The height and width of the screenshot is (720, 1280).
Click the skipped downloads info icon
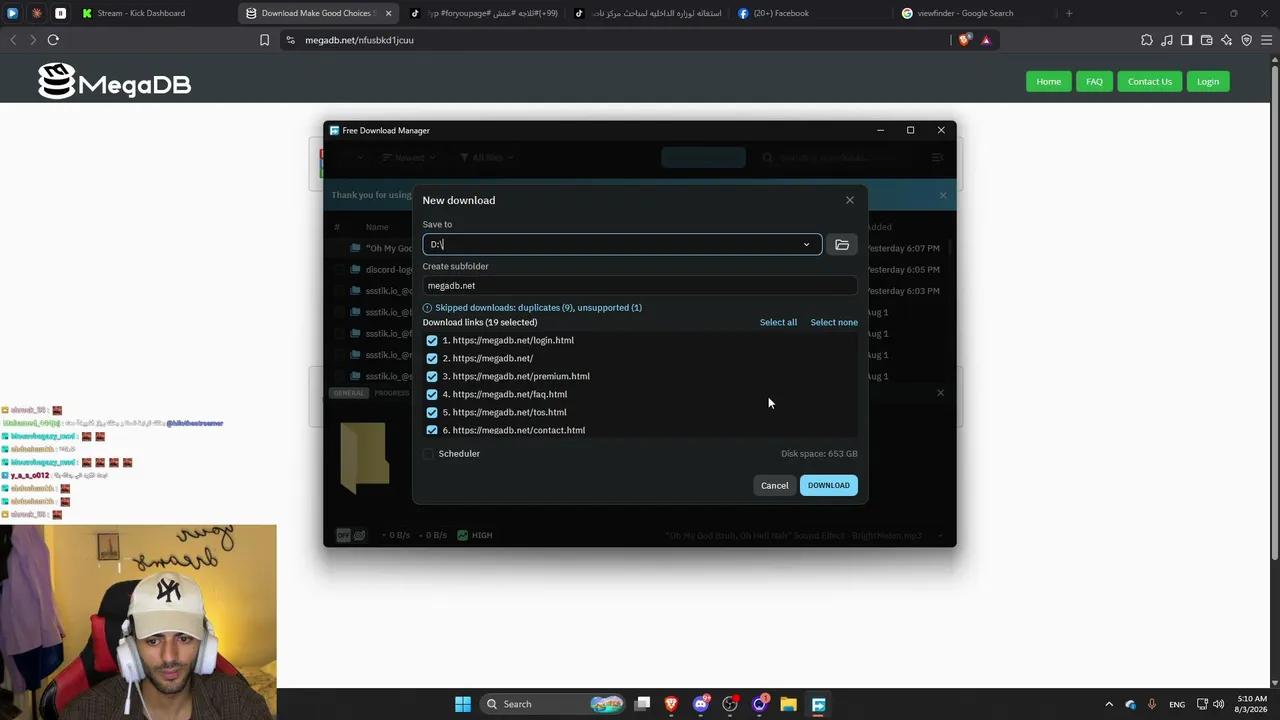pyautogui.click(x=427, y=308)
